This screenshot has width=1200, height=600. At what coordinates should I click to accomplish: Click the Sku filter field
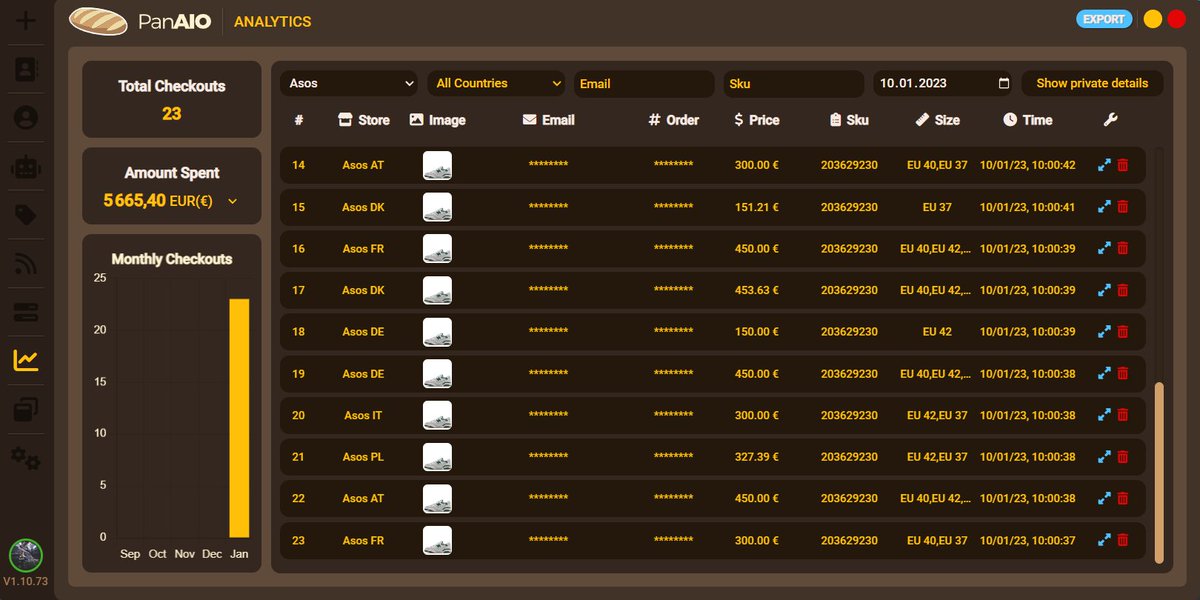(793, 83)
